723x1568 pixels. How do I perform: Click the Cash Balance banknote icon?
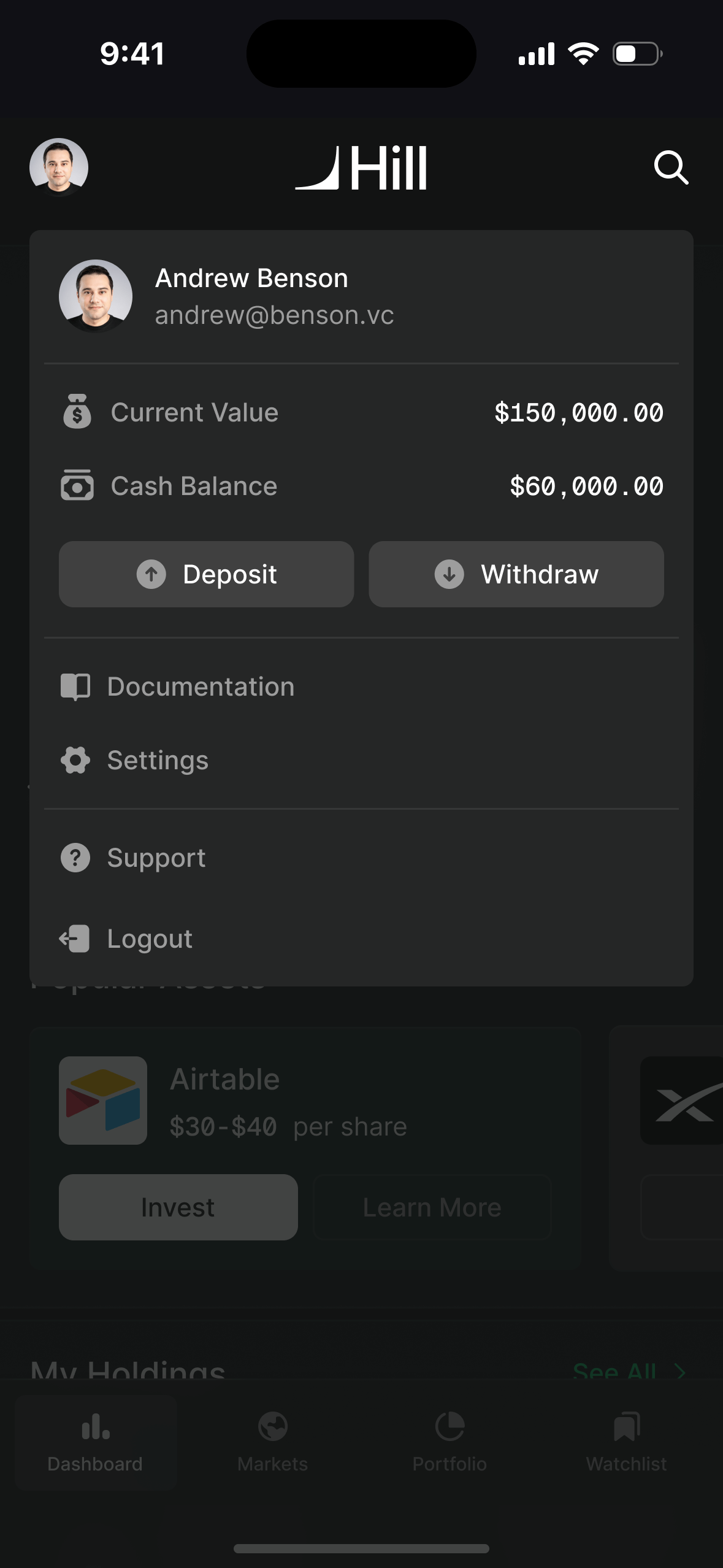pos(77,485)
